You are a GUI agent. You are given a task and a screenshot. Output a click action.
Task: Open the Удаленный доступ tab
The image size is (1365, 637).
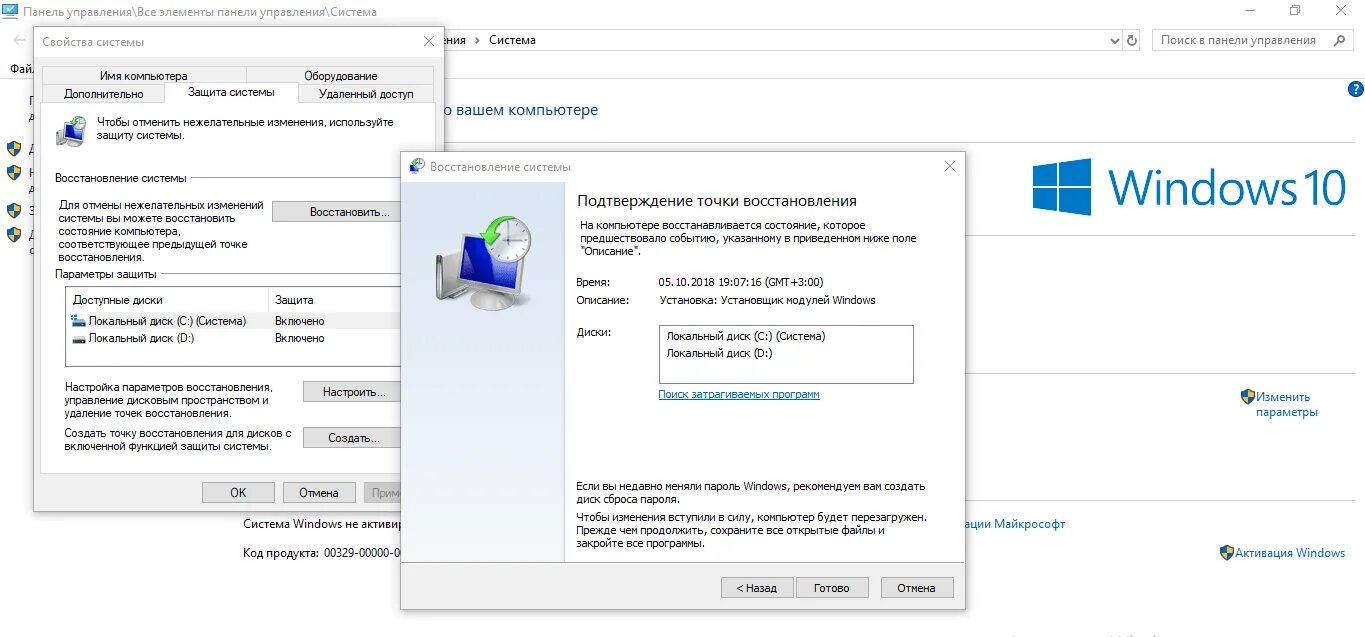coord(366,94)
